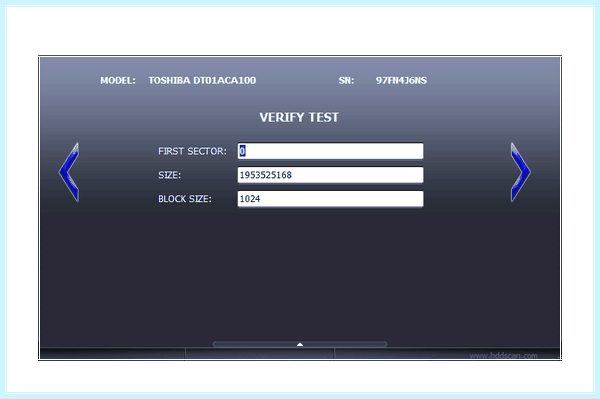Proceed with the right blue arrow

tap(520, 172)
